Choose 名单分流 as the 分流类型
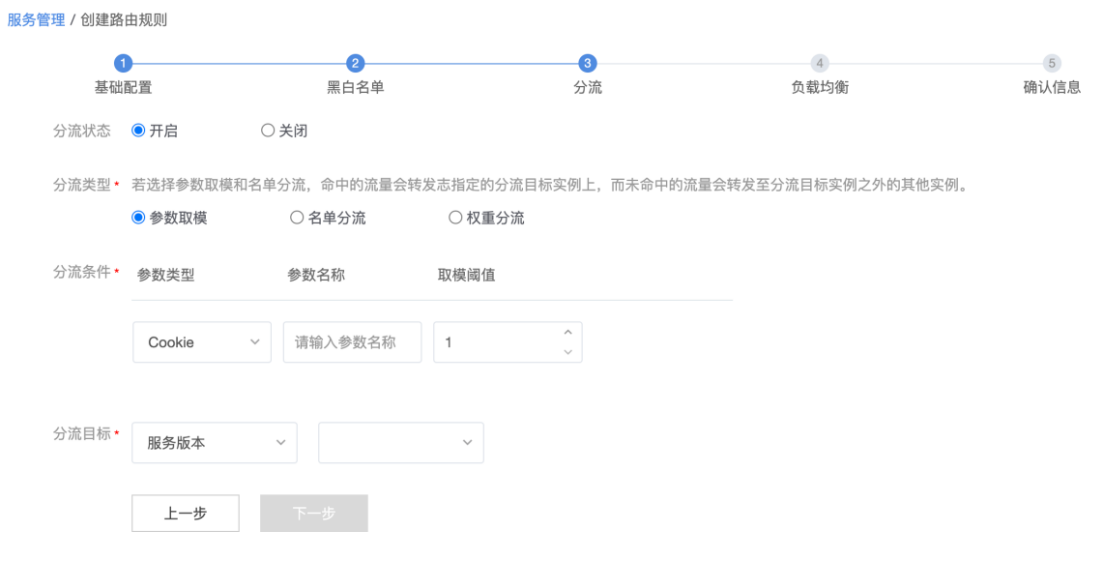 pos(297,218)
